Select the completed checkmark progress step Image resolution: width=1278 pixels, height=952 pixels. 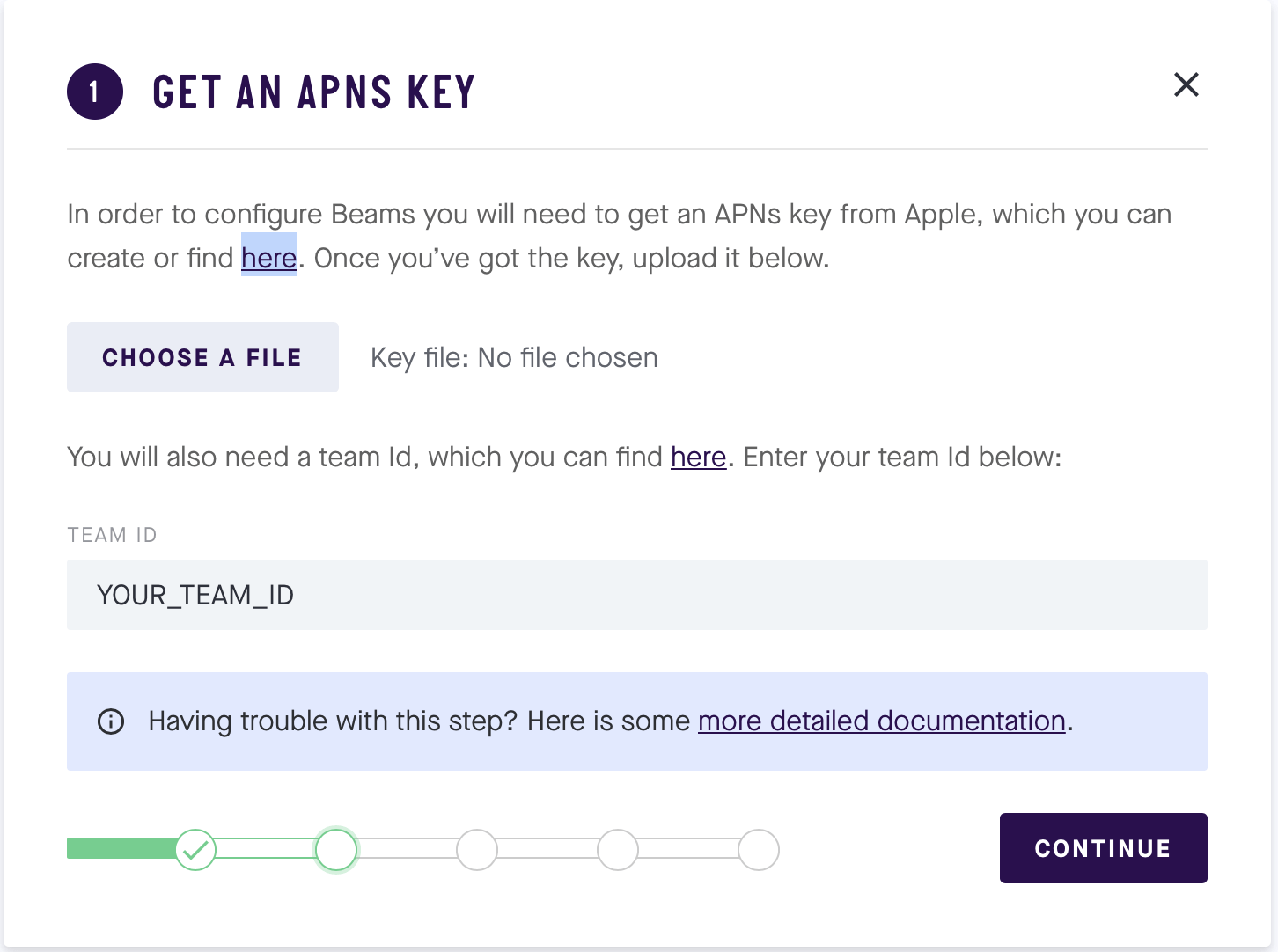pyautogui.click(x=195, y=850)
